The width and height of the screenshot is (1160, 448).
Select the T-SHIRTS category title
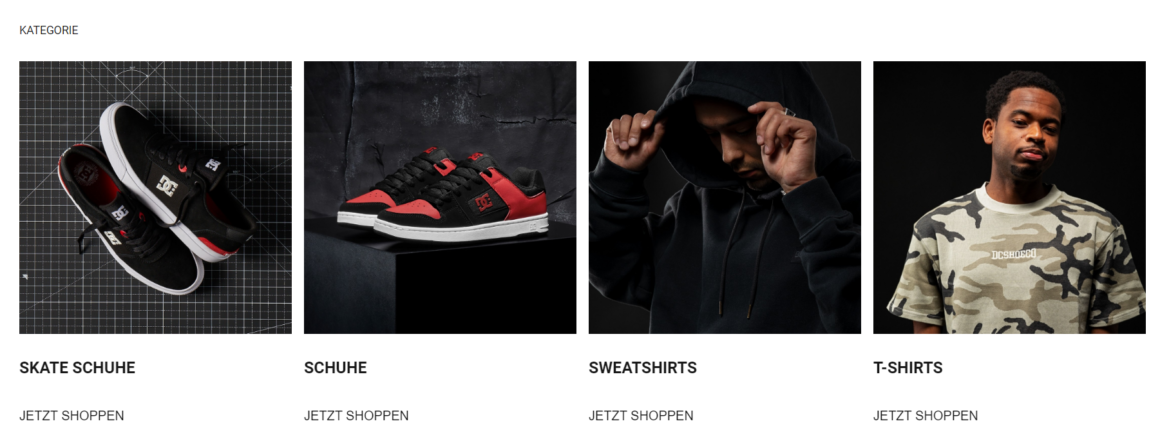pyautogui.click(x=908, y=367)
